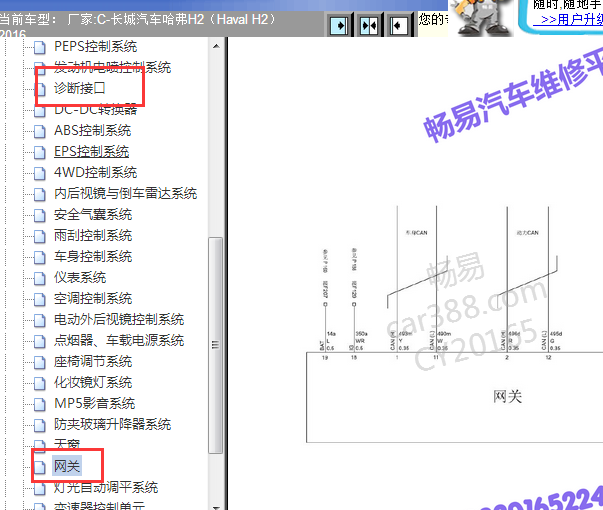Select the 网关 tree entry

[67, 466]
